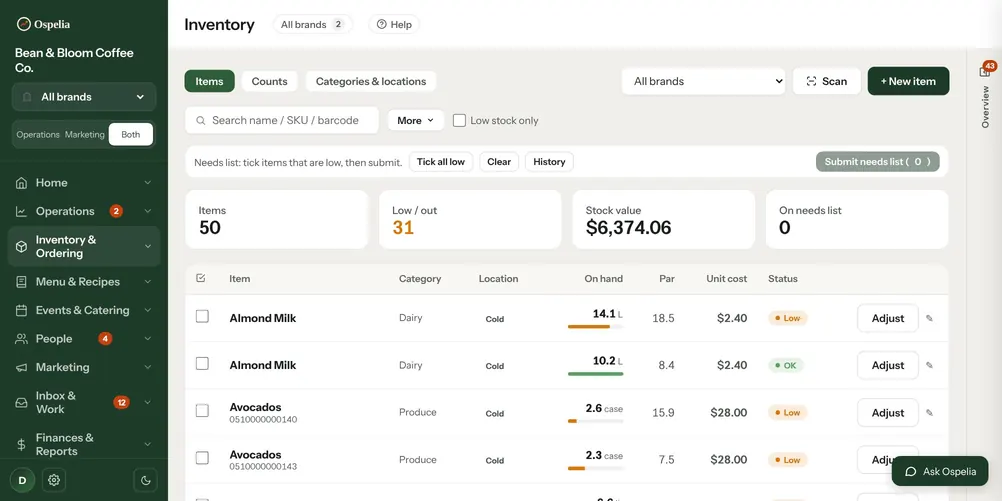Screen dimensions: 1002x501
Task: Open needs list History
Action: point(549,162)
